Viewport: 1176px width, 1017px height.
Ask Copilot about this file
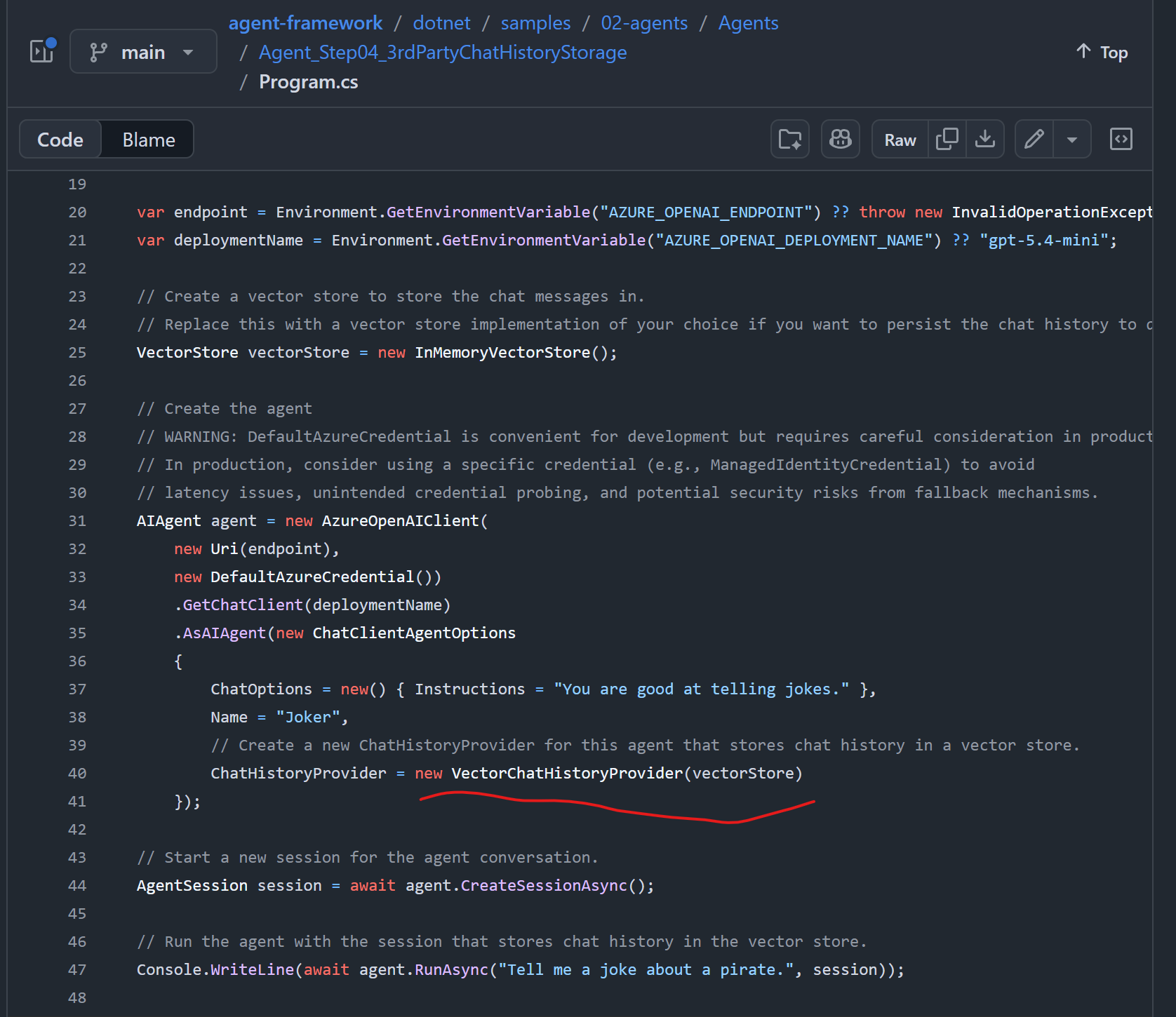[841, 139]
